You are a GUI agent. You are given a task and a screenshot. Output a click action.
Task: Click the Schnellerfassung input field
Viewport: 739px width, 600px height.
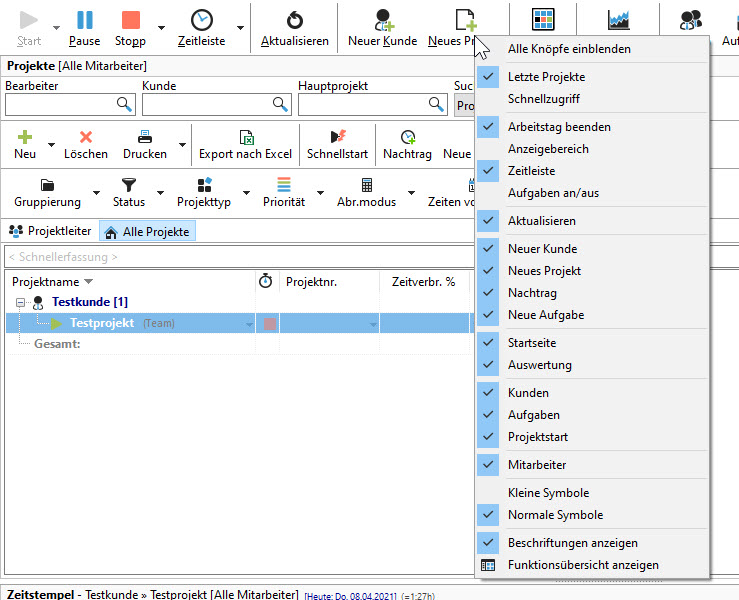point(238,257)
